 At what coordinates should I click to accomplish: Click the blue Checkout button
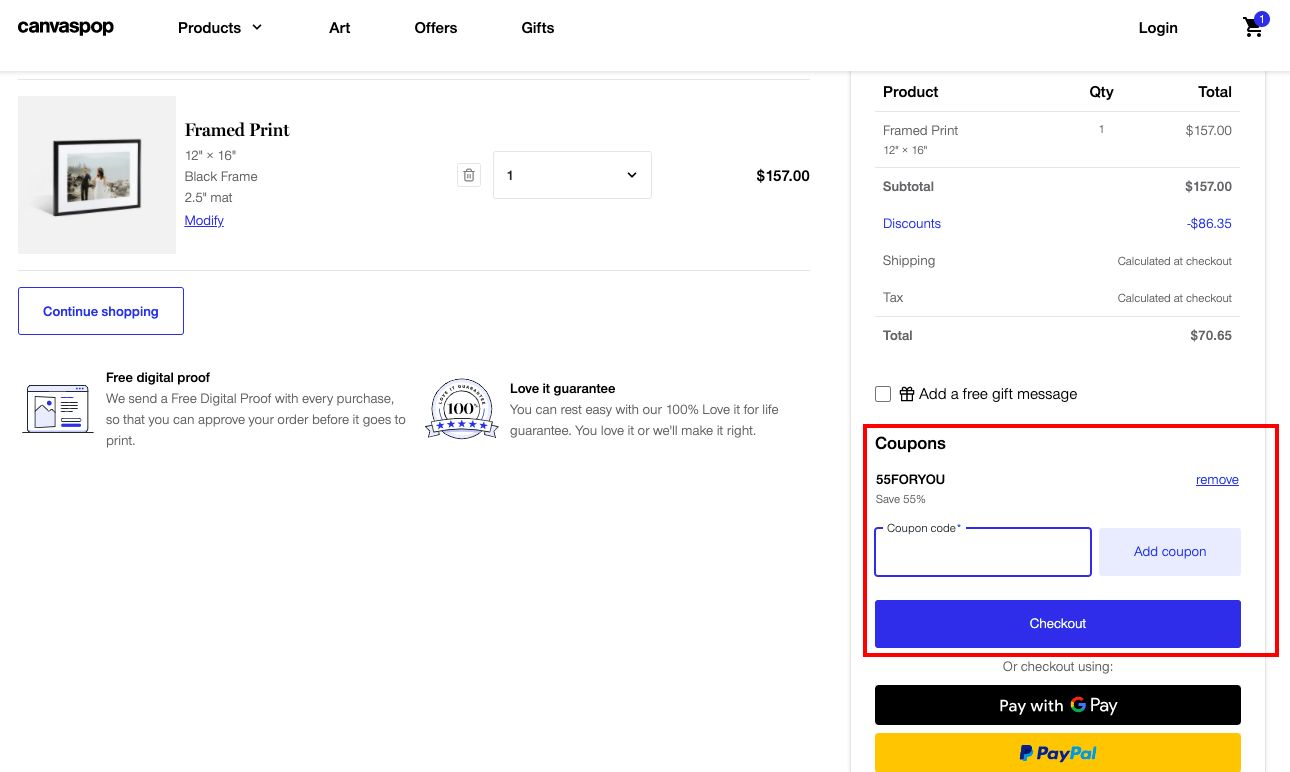1058,624
